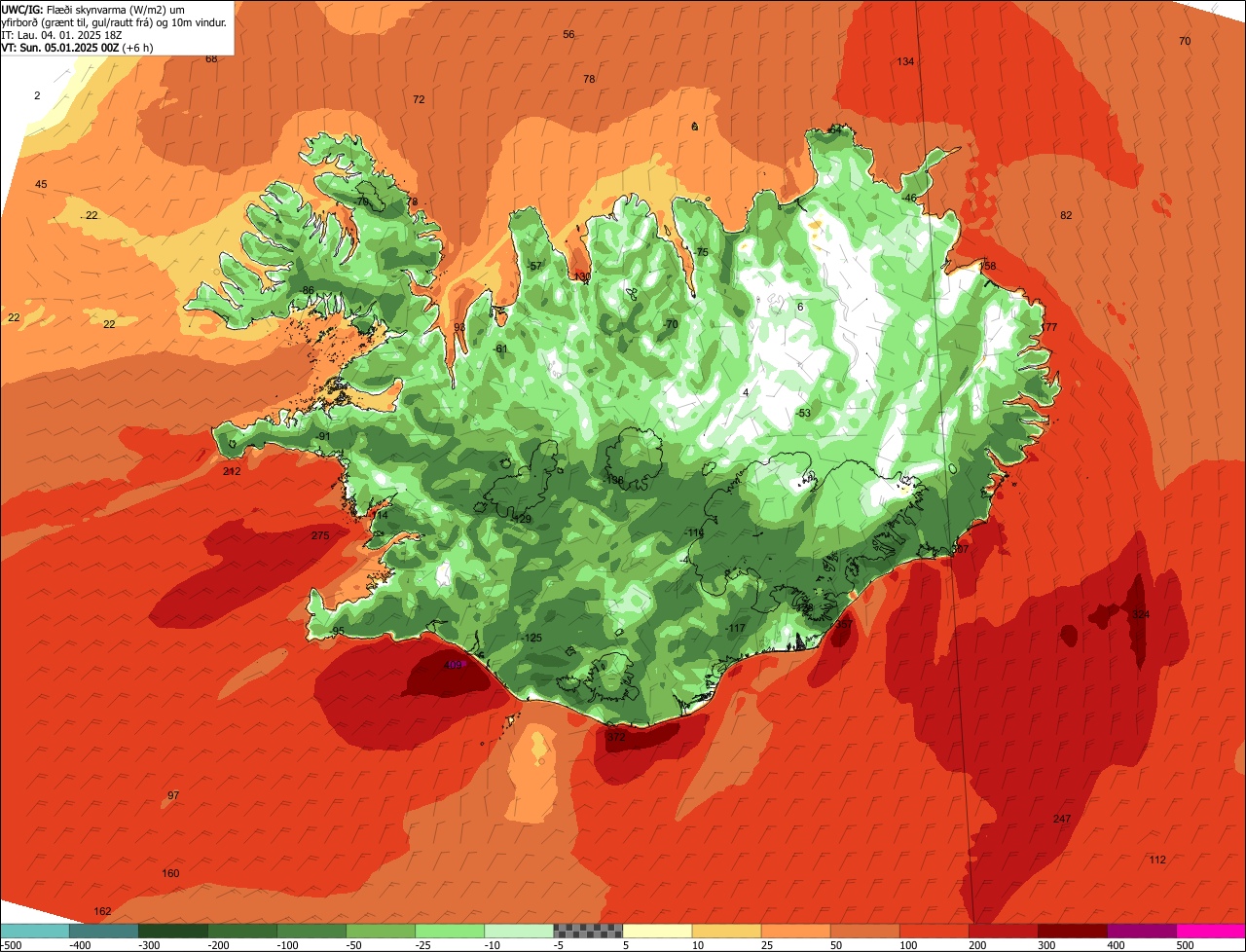Viewport: 1246px width, 952px height.
Task: Click the checkered -5 to 5 legend swatch
Action: coord(588,932)
